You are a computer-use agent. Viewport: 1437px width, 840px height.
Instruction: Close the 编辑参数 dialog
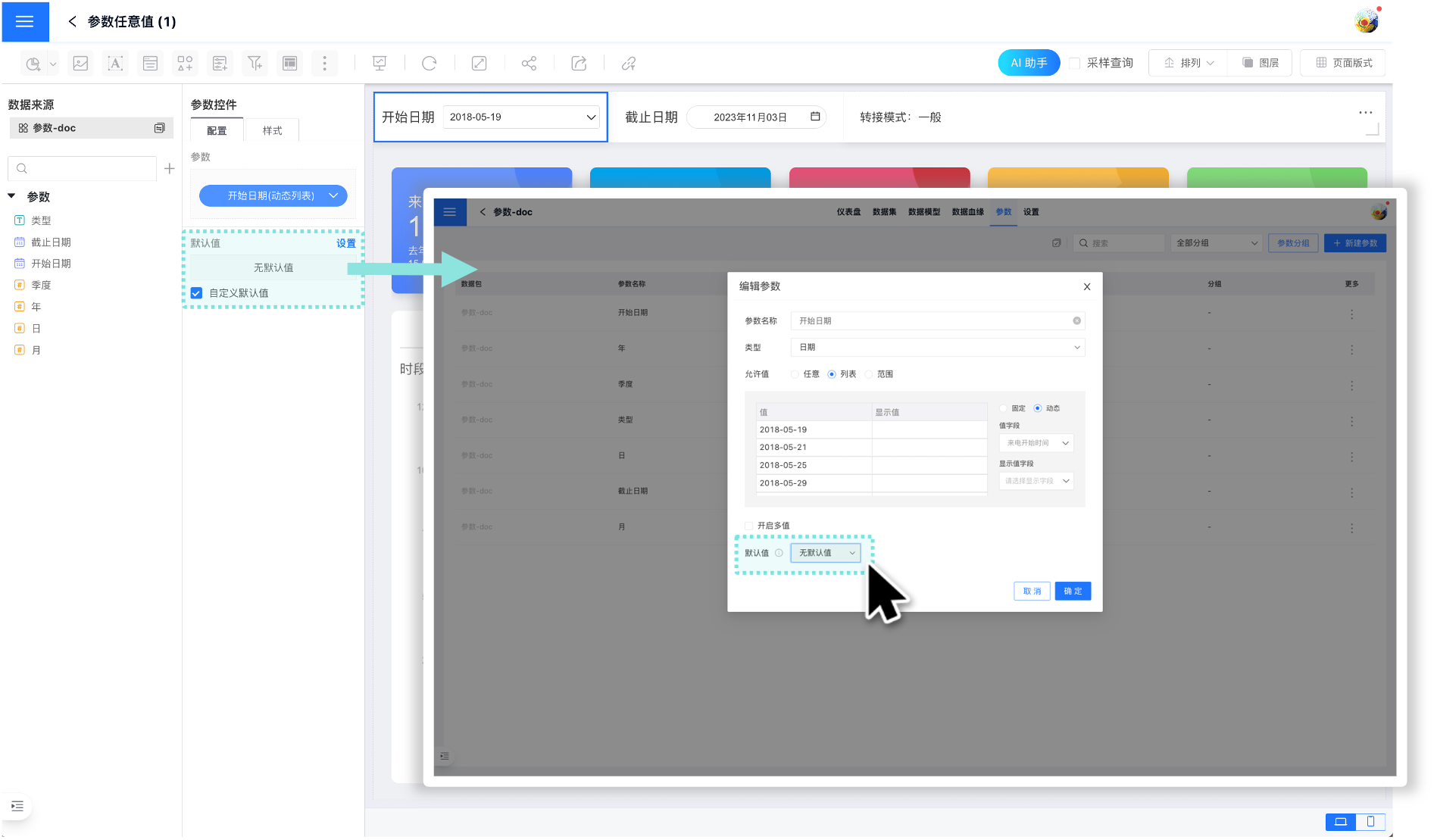1087,286
